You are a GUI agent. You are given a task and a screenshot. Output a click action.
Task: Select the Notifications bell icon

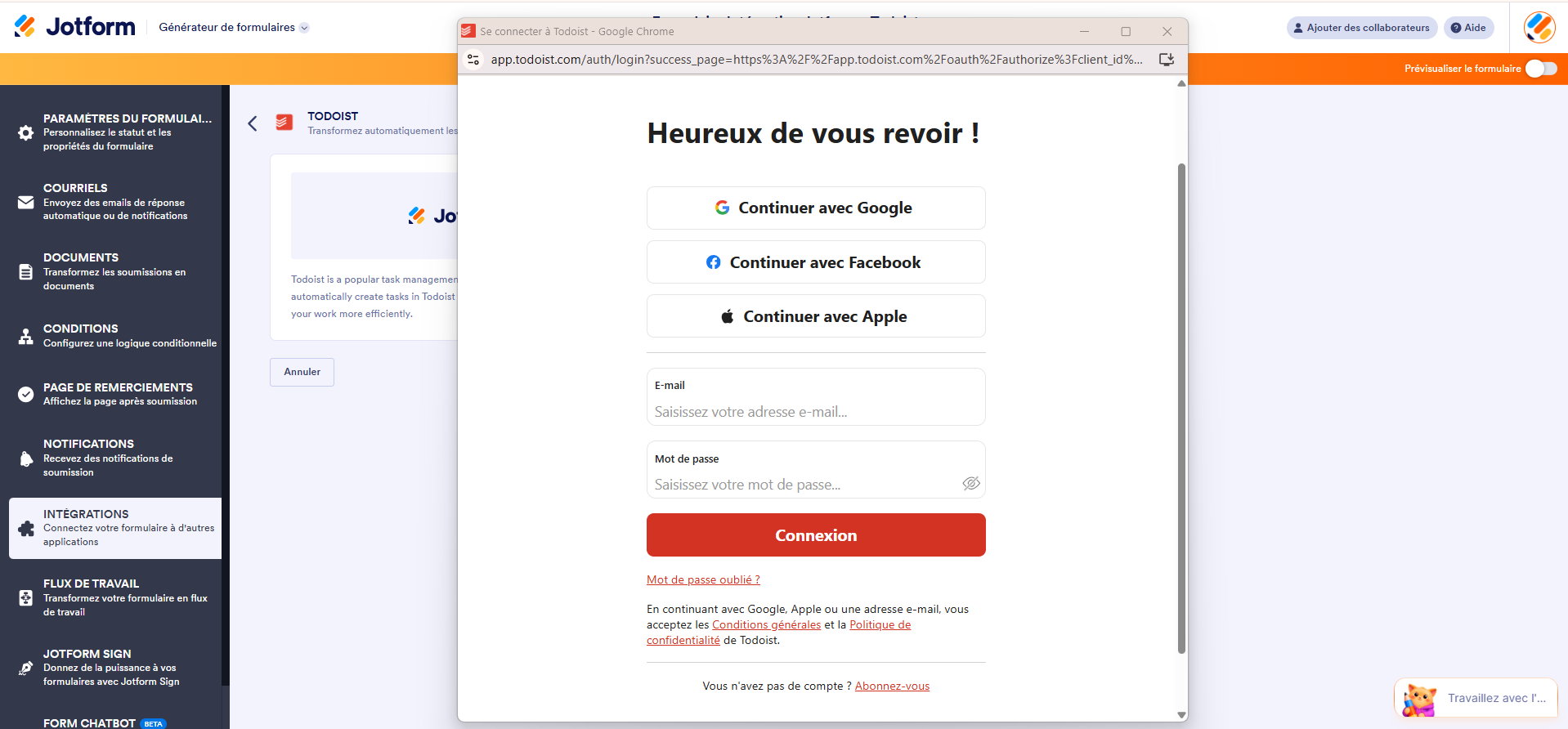coord(26,458)
